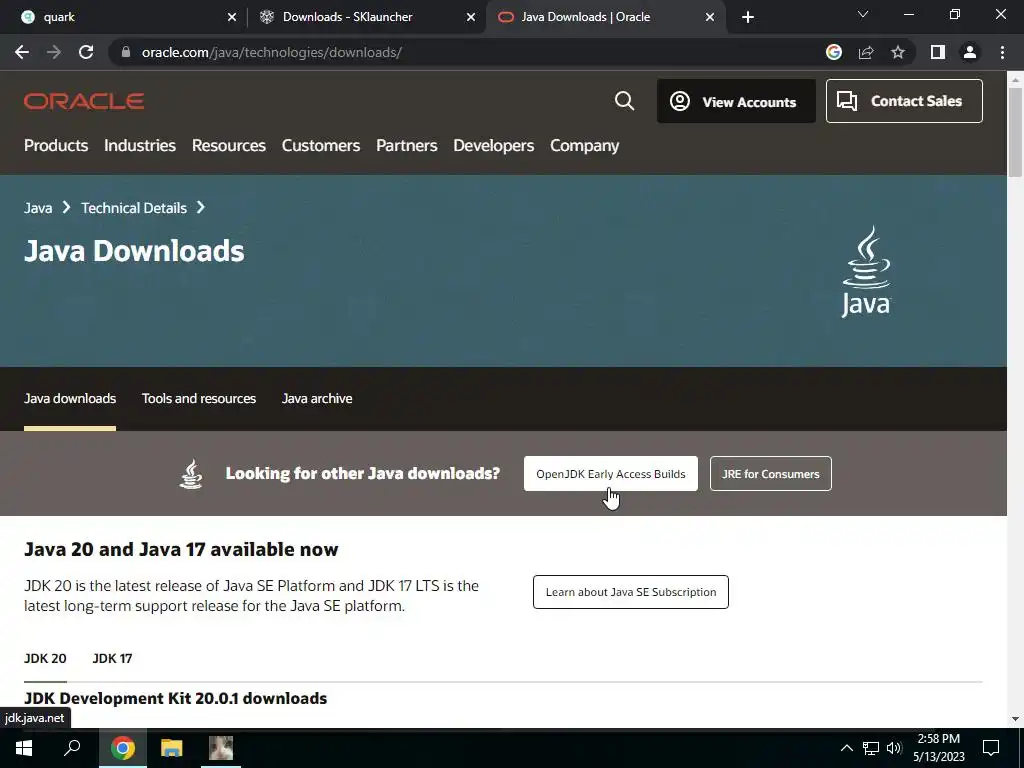The height and width of the screenshot is (768, 1024).
Task: Open the Windows Start menu
Action: (x=24, y=748)
